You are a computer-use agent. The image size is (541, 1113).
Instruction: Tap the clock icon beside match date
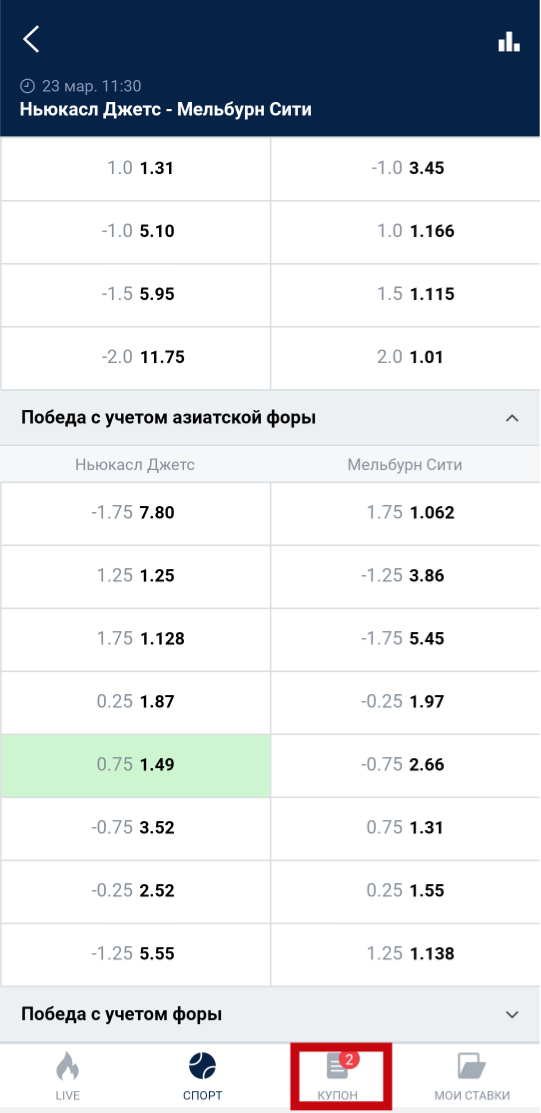28,86
